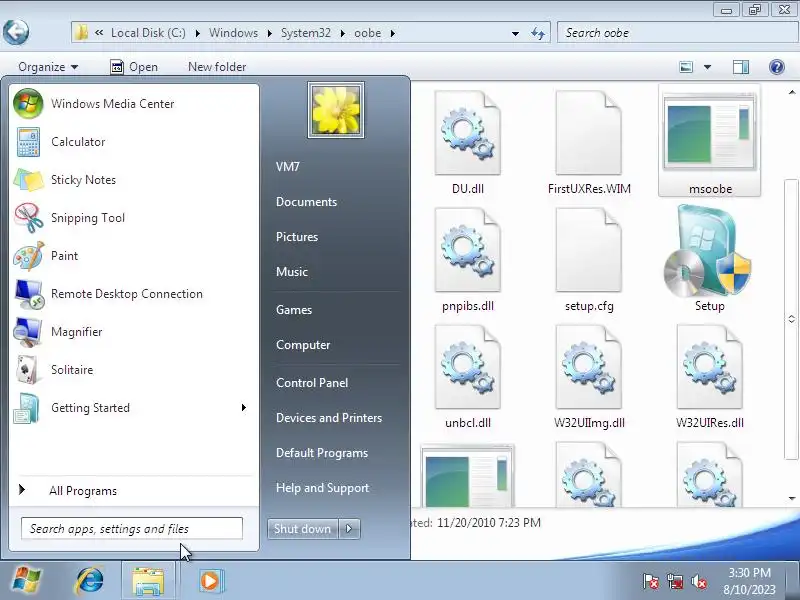Expand arrow after Windows in path

(x=269, y=33)
